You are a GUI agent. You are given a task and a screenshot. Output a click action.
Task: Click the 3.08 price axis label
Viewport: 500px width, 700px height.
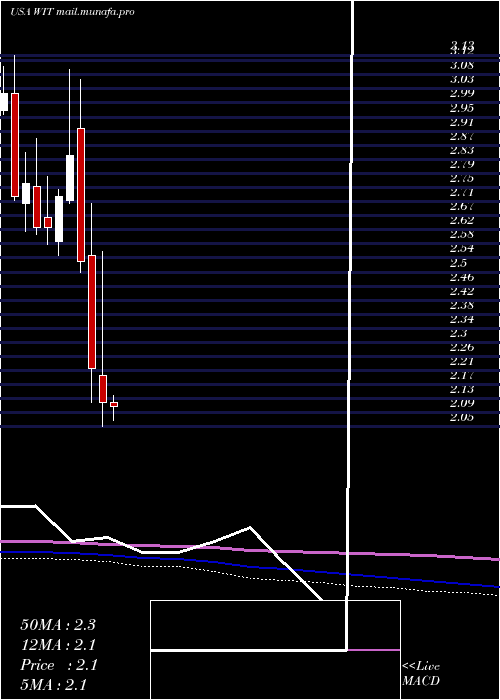coord(462,66)
